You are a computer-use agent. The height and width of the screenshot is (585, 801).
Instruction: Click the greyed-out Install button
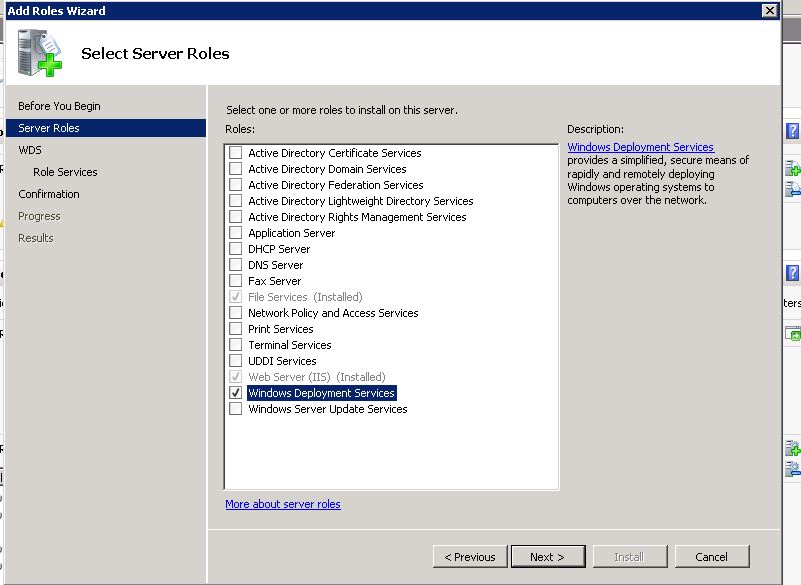pyautogui.click(x=630, y=556)
